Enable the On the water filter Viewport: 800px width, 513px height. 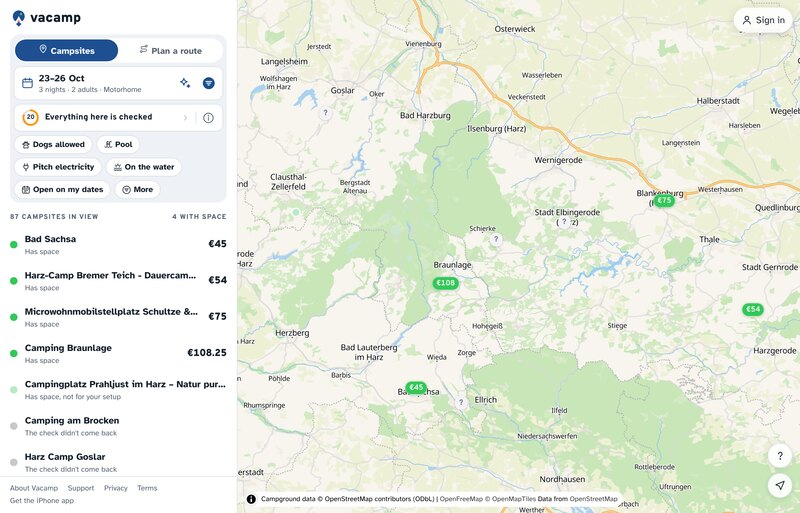144,167
